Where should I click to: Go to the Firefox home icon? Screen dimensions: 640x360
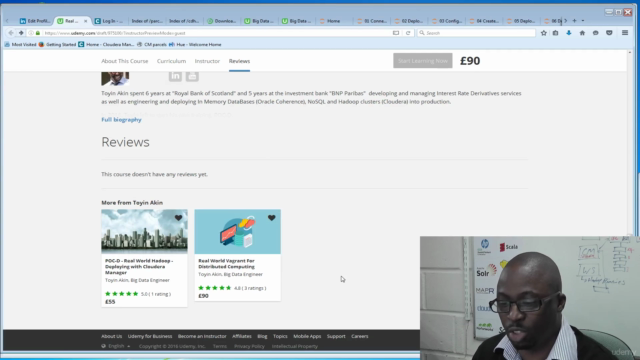tap(582, 33)
